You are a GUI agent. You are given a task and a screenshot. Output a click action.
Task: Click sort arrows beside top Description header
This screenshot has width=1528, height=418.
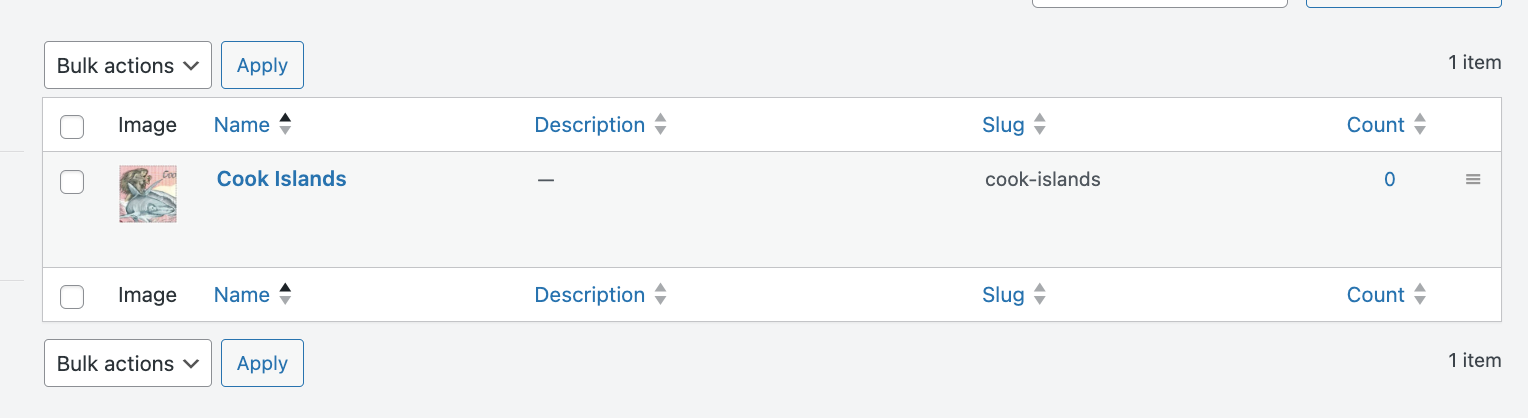659,125
